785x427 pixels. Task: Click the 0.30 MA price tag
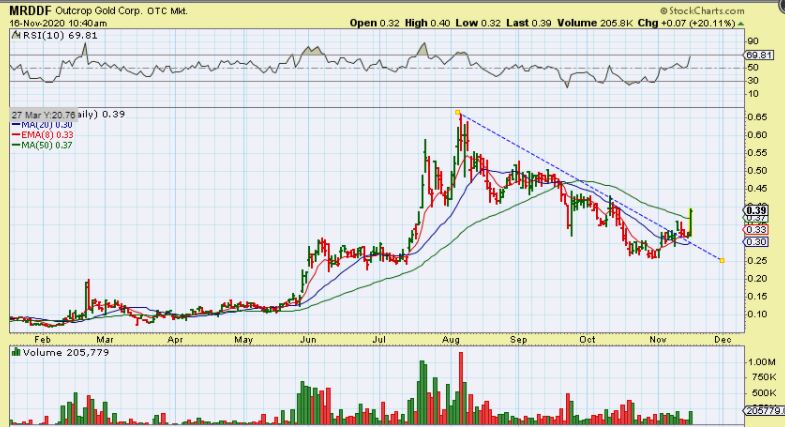tap(755, 241)
